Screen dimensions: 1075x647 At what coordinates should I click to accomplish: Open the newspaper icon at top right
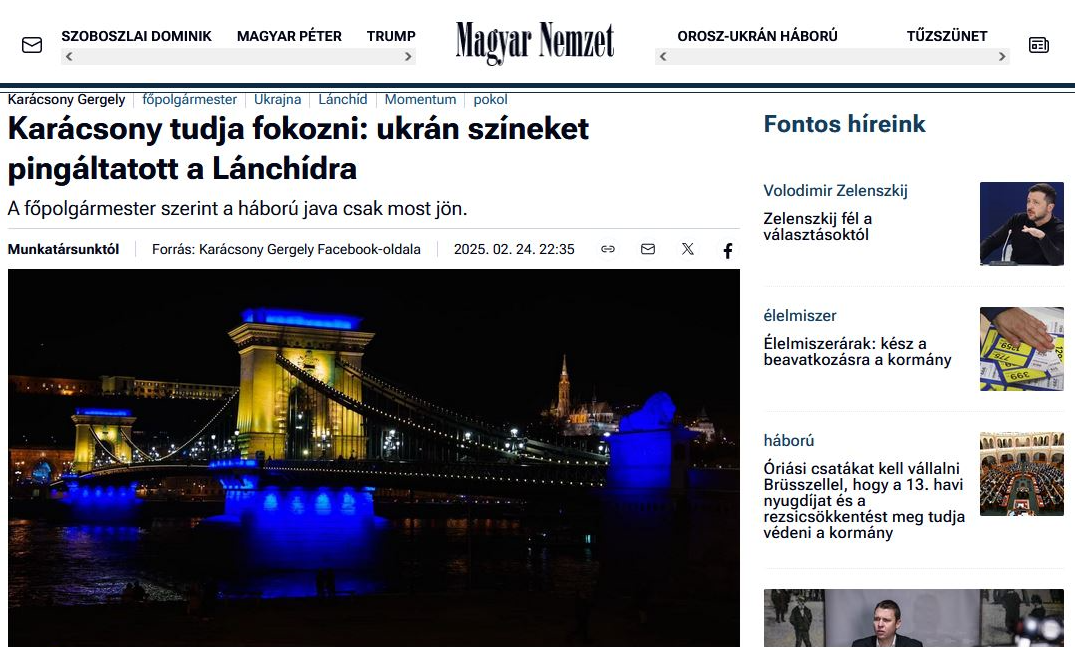click(1039, 45)
